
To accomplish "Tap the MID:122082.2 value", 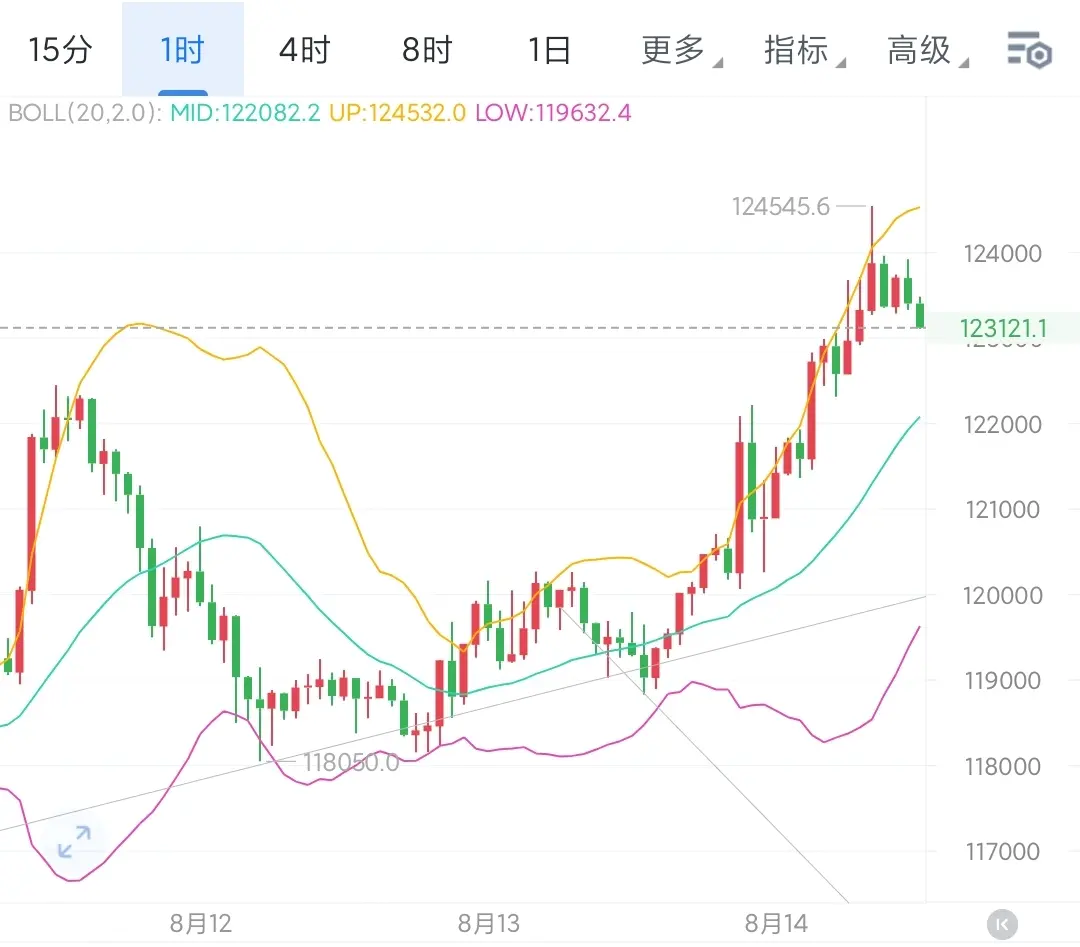I will click(x=245, y=112).
